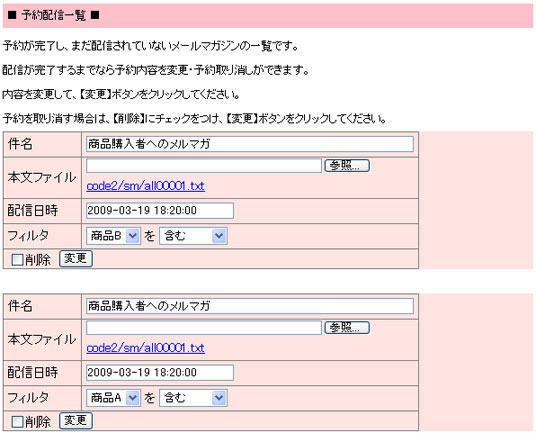The height and width of the screenshot is (433, 536).
Task: Click the 参照 browse button in the first form
Action: [x=347, y=165]
